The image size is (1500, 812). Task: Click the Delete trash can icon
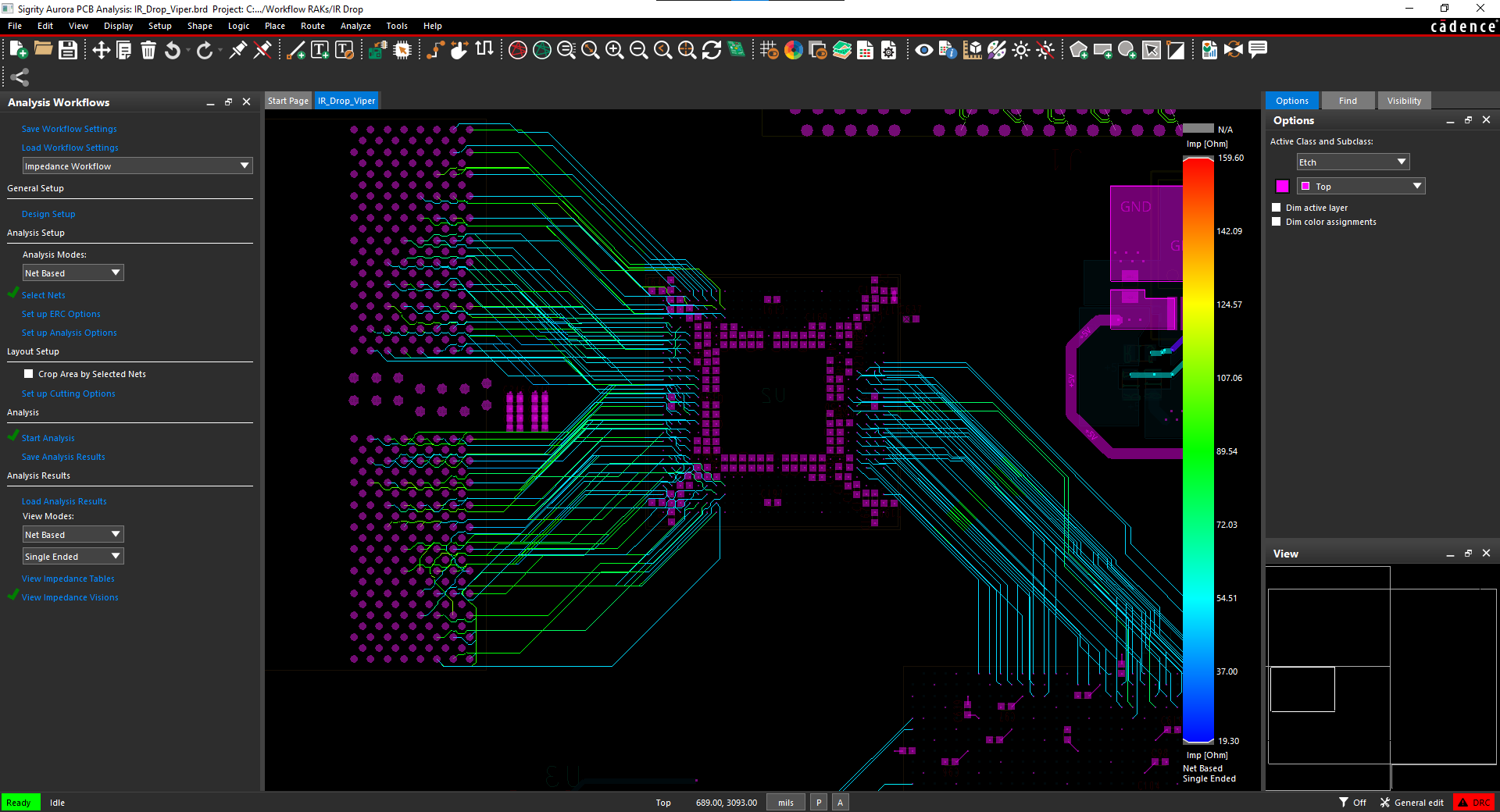tap(148, 50)
